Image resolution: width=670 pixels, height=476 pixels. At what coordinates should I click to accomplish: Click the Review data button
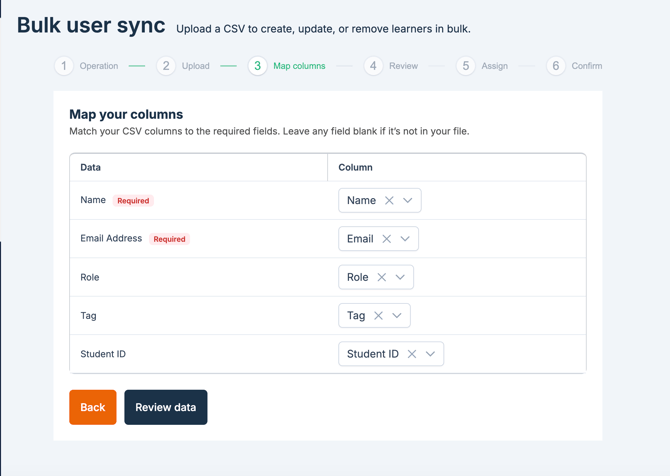point(166,407)
